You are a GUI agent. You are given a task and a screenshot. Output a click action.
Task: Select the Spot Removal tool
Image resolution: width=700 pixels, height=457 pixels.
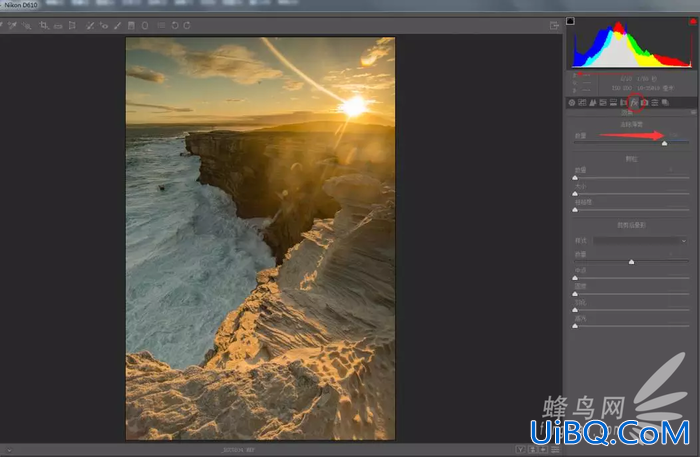[90, 25]
